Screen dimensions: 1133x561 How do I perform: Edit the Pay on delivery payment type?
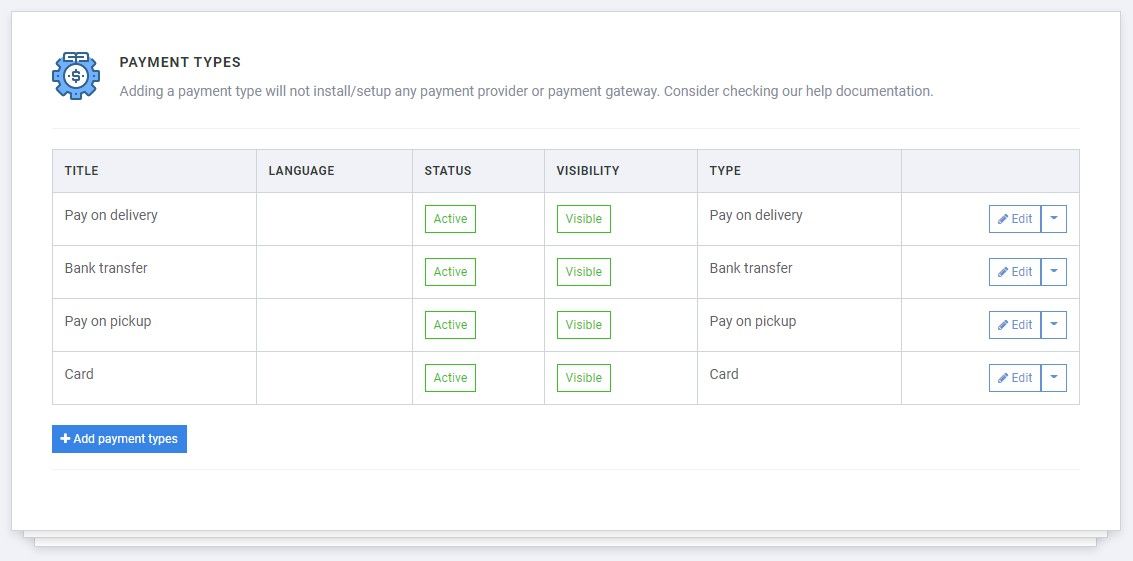point(1014,219)
